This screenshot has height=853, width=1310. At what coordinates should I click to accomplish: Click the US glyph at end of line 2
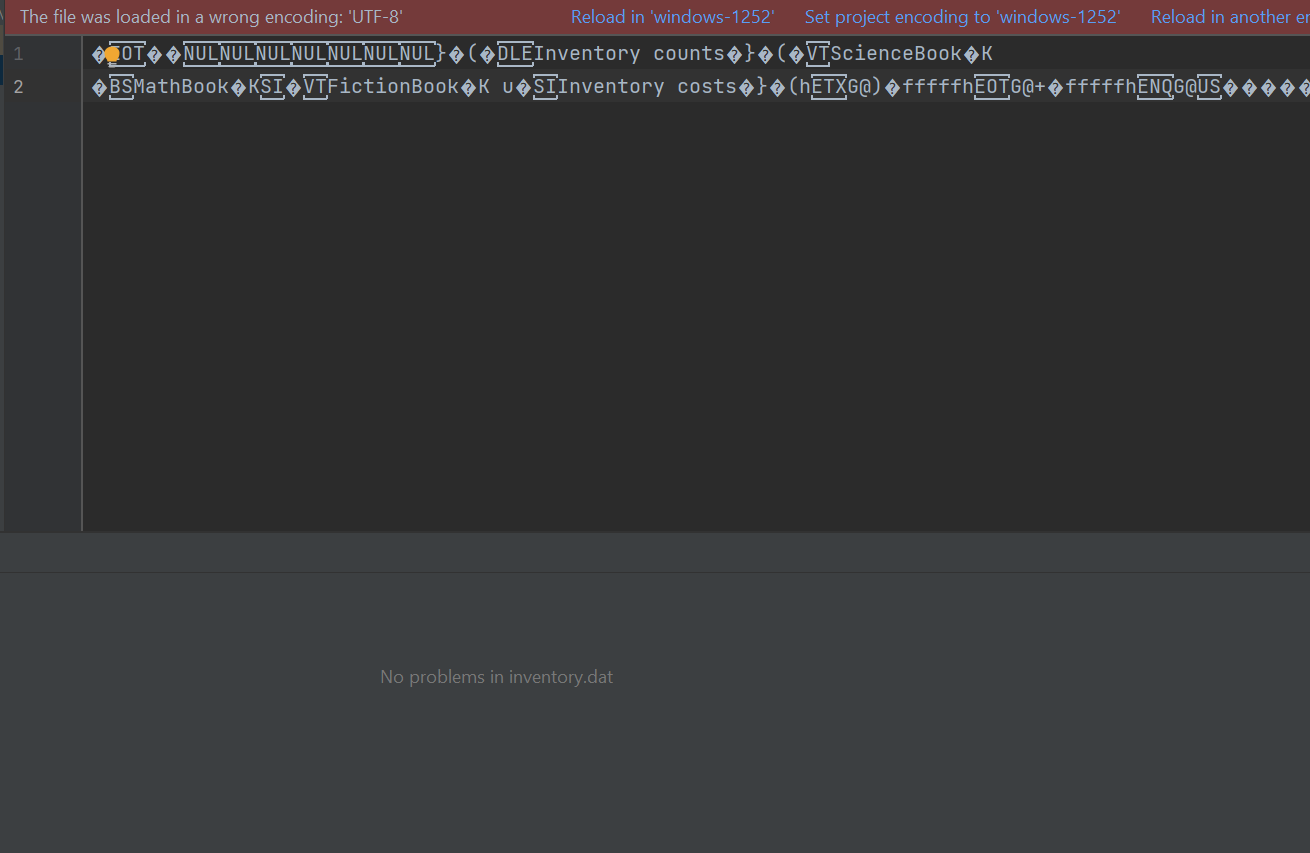coord(1207,86)
